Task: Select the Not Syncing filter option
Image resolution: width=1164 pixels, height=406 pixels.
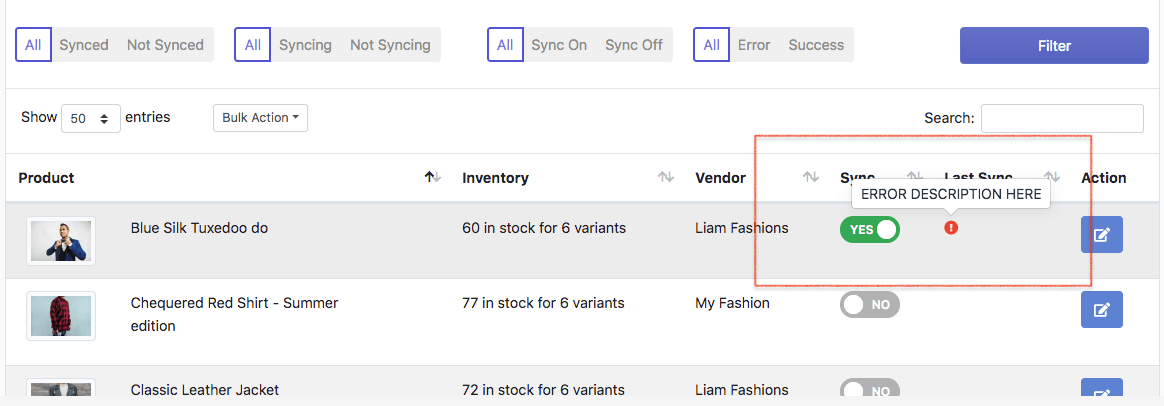Action: coord(390,45)
